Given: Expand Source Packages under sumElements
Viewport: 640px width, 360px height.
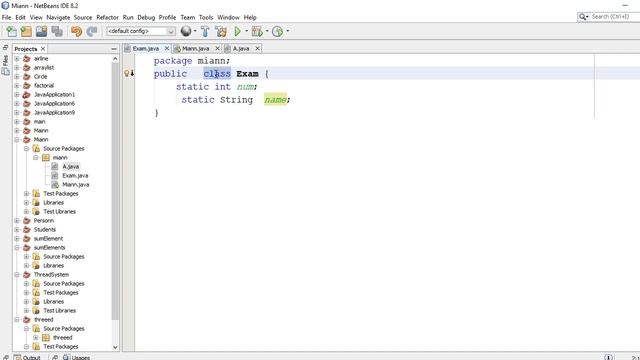Looking at the screenshot, I should tap(27, 257).
